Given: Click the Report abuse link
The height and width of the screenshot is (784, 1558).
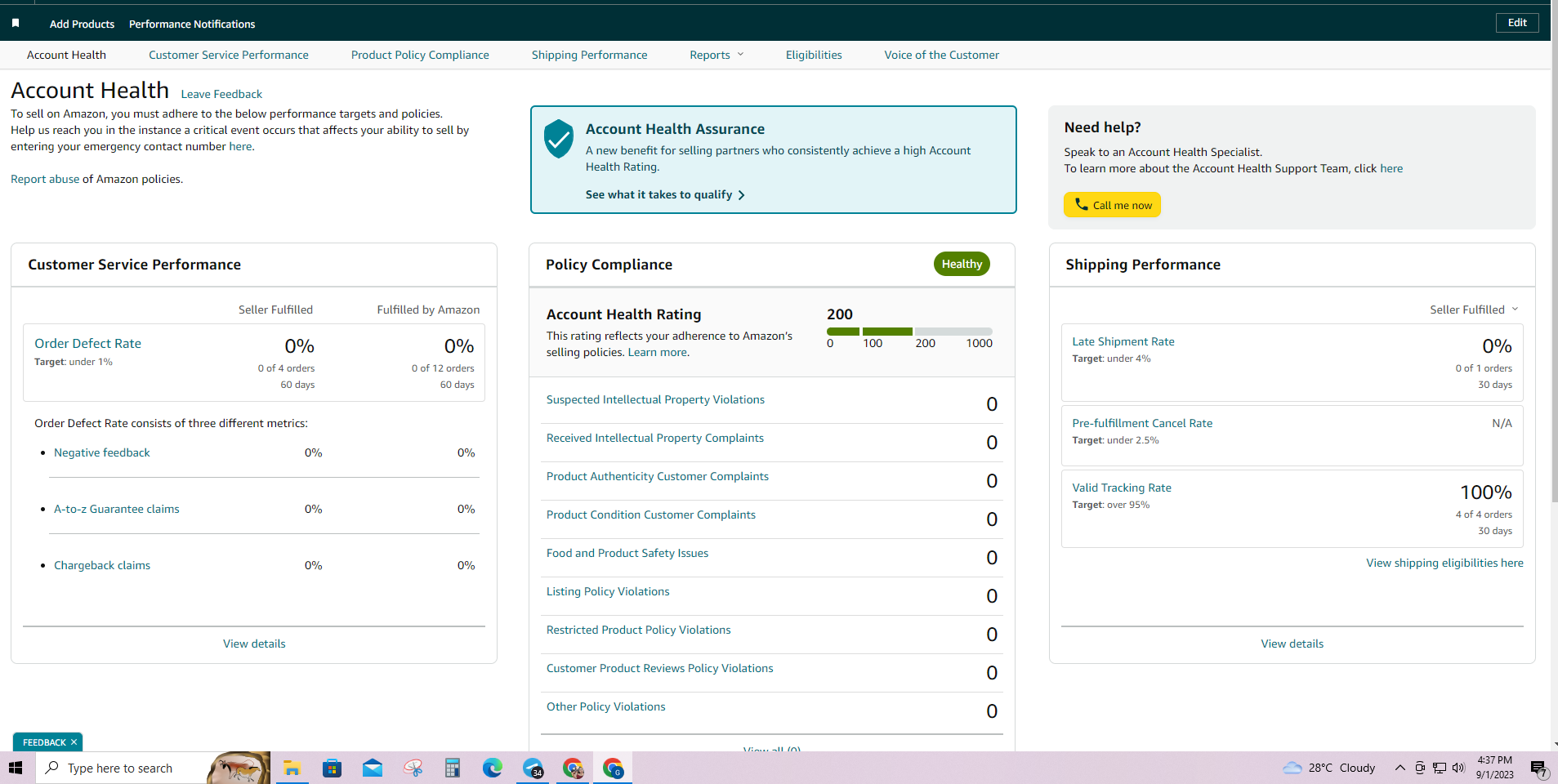Looking at the screenshot, I should click(45, 179).
